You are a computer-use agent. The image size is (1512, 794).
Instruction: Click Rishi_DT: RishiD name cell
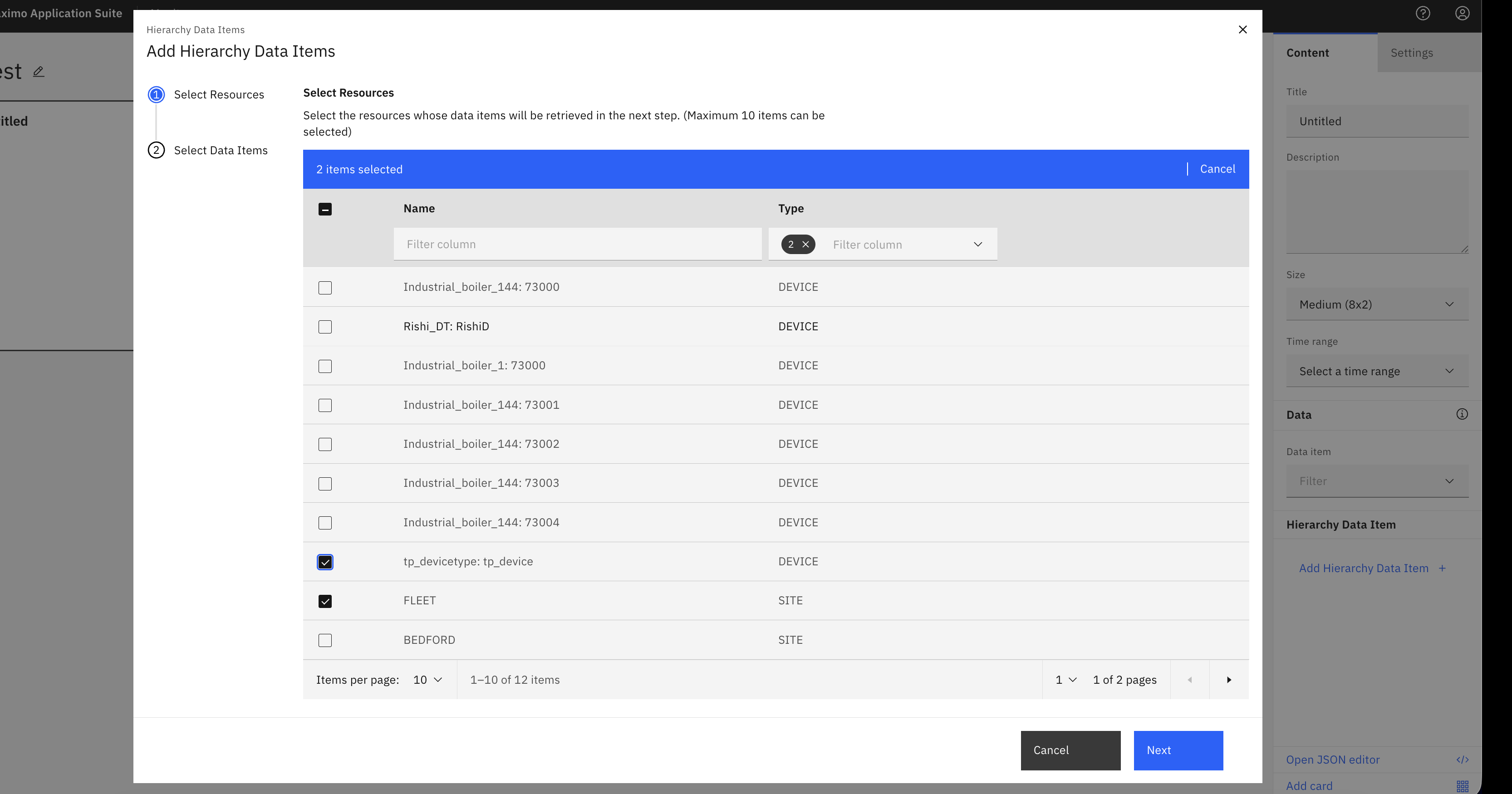(446, 326)
